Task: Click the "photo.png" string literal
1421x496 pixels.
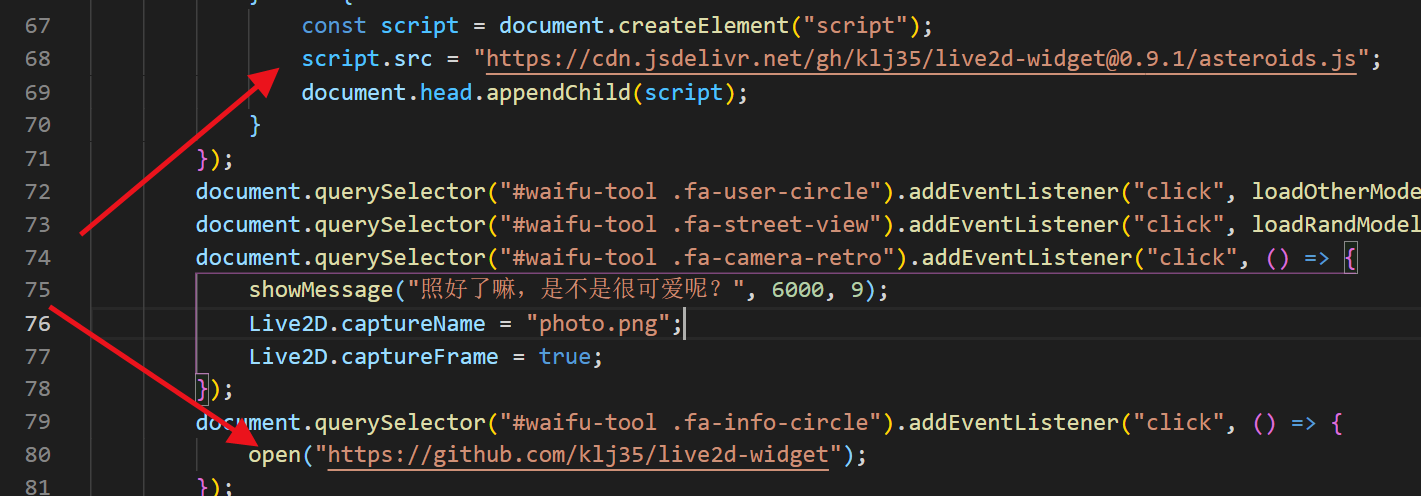Action: click(598, 323)
